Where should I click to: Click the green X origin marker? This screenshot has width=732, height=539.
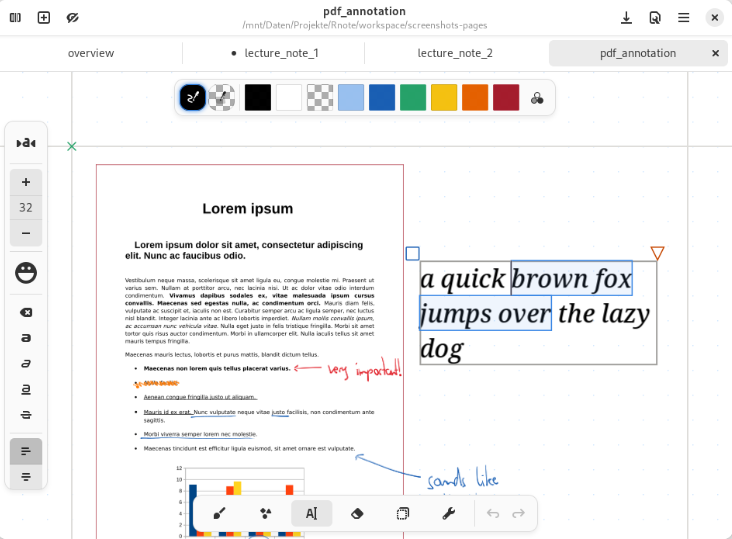tap(71, 147)
